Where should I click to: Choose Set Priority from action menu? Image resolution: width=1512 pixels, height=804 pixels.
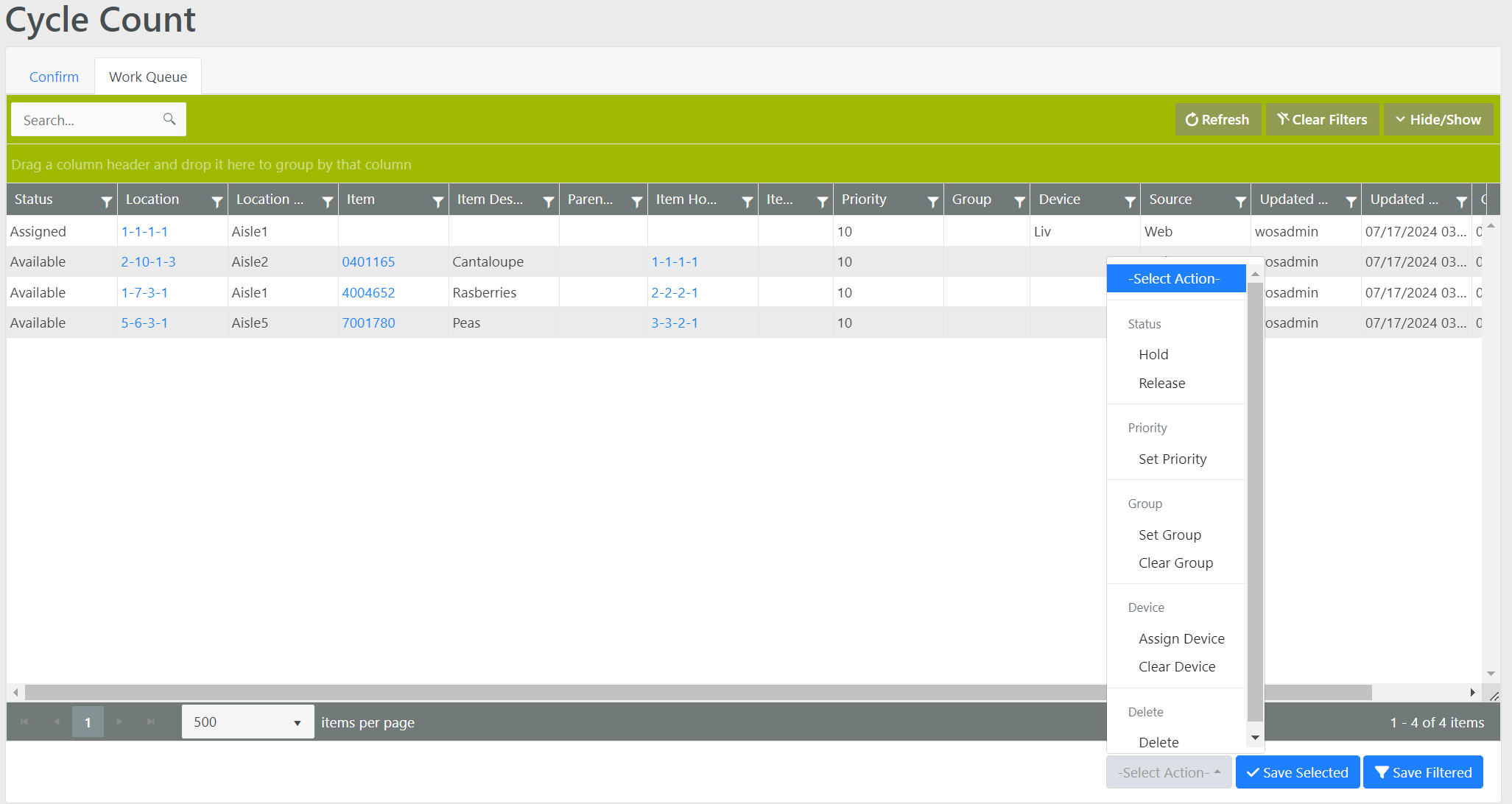coord(1172,459)
